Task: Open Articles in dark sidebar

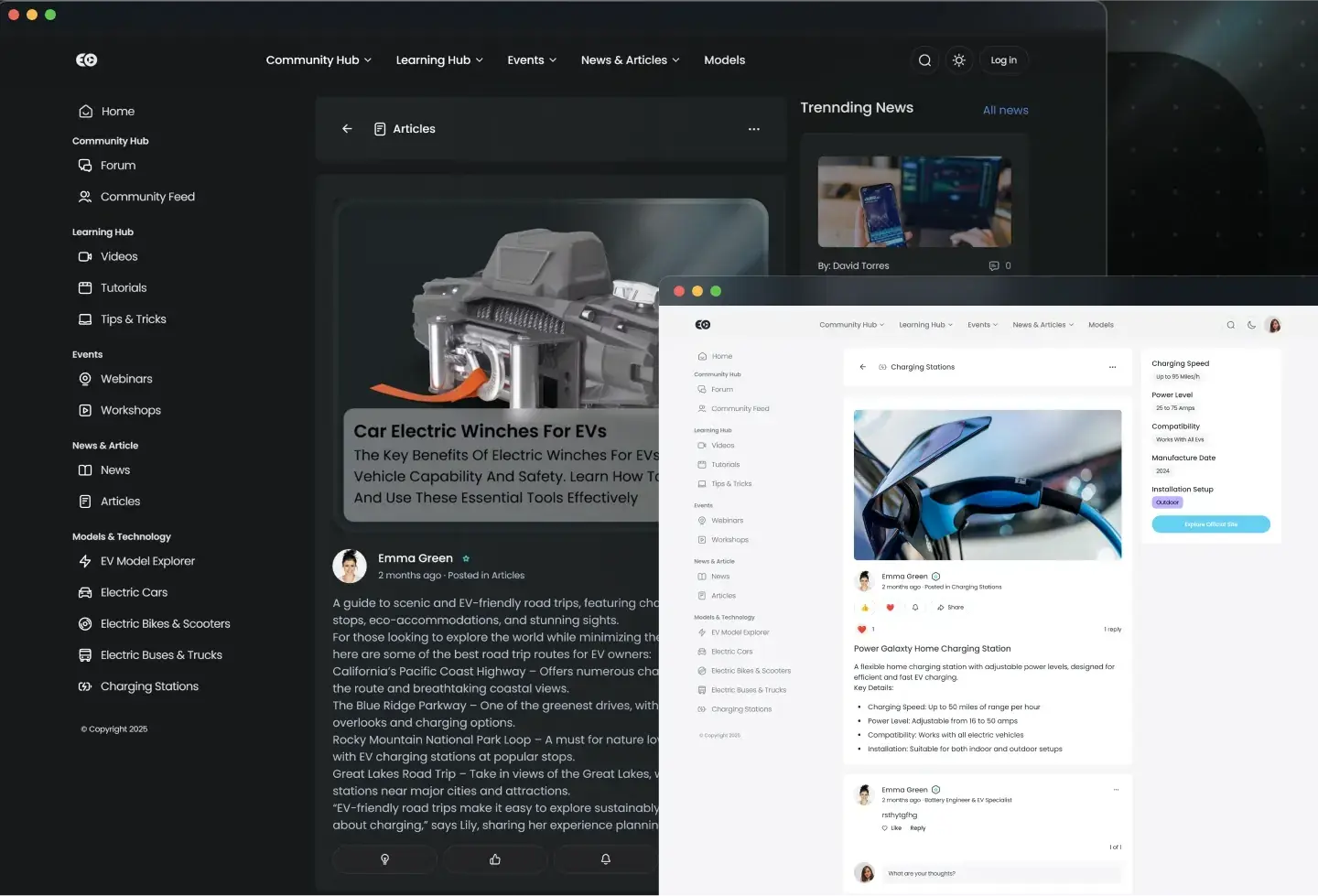Action: [109, 502]
